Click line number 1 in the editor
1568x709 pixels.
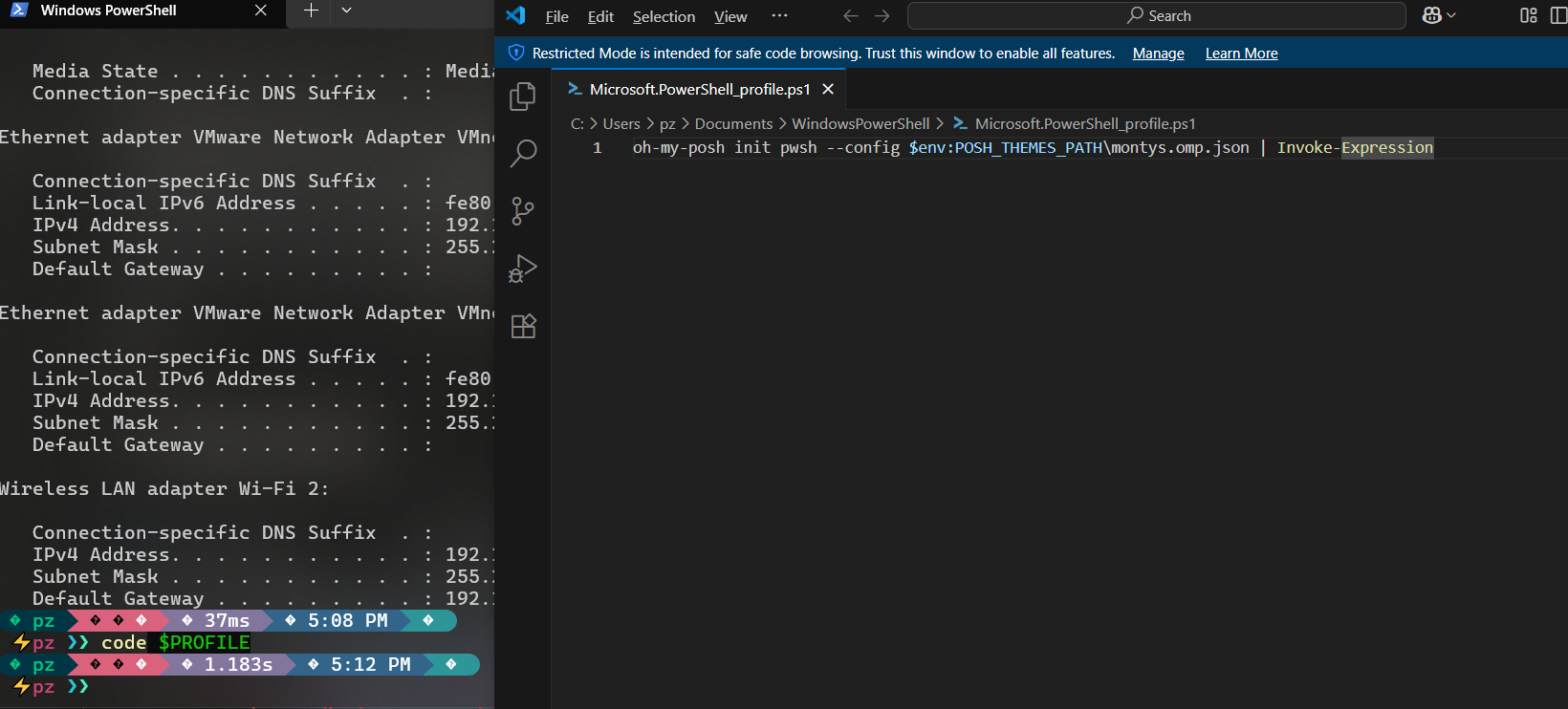(597, 147)
